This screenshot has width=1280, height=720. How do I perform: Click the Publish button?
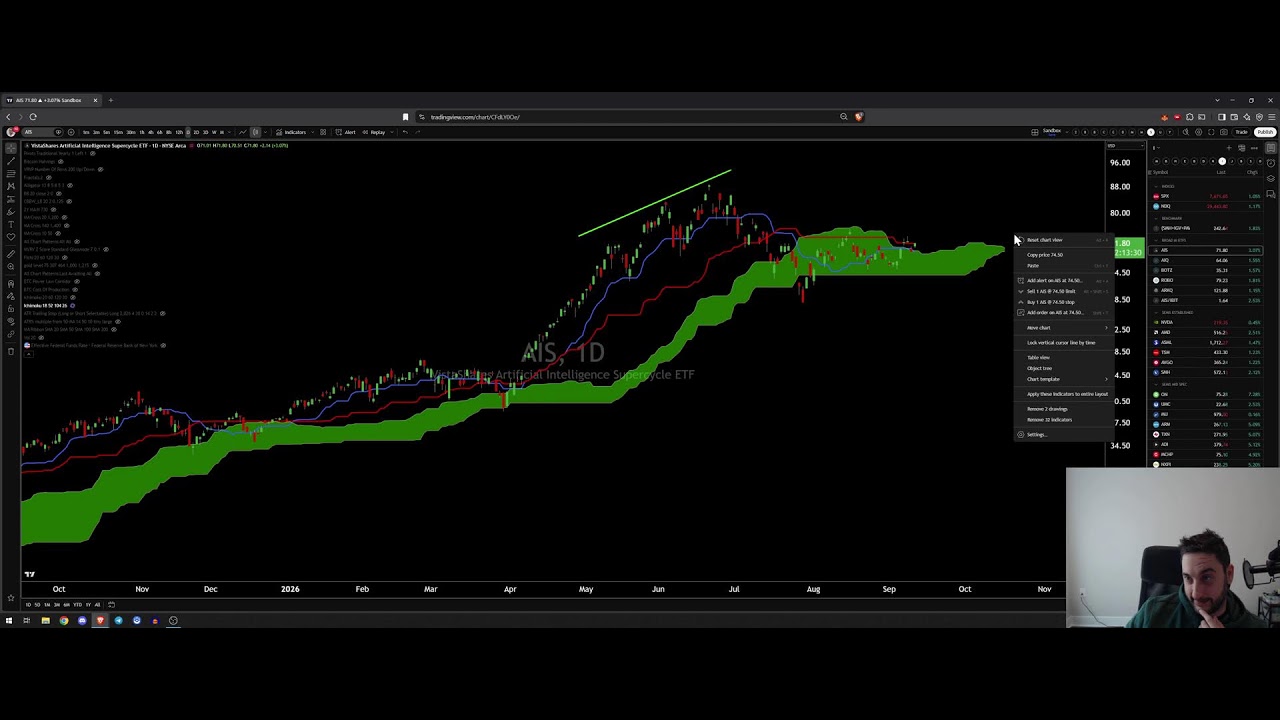tap(1265, 132)
